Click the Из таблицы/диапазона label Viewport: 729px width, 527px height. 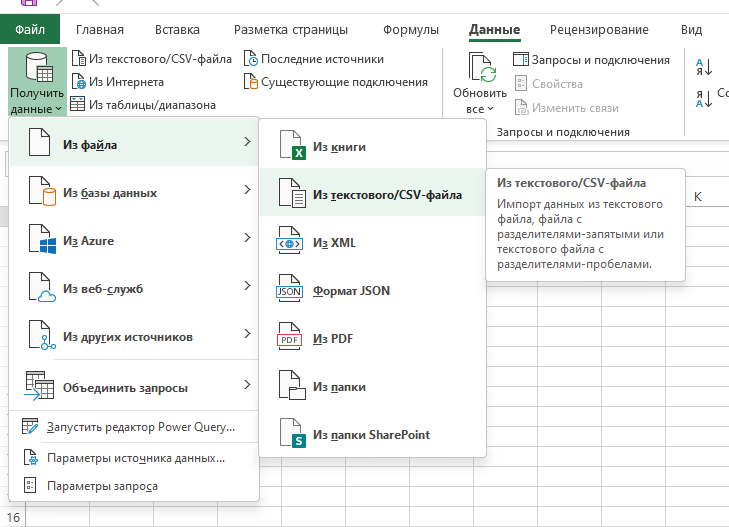[x=152, y=105]
